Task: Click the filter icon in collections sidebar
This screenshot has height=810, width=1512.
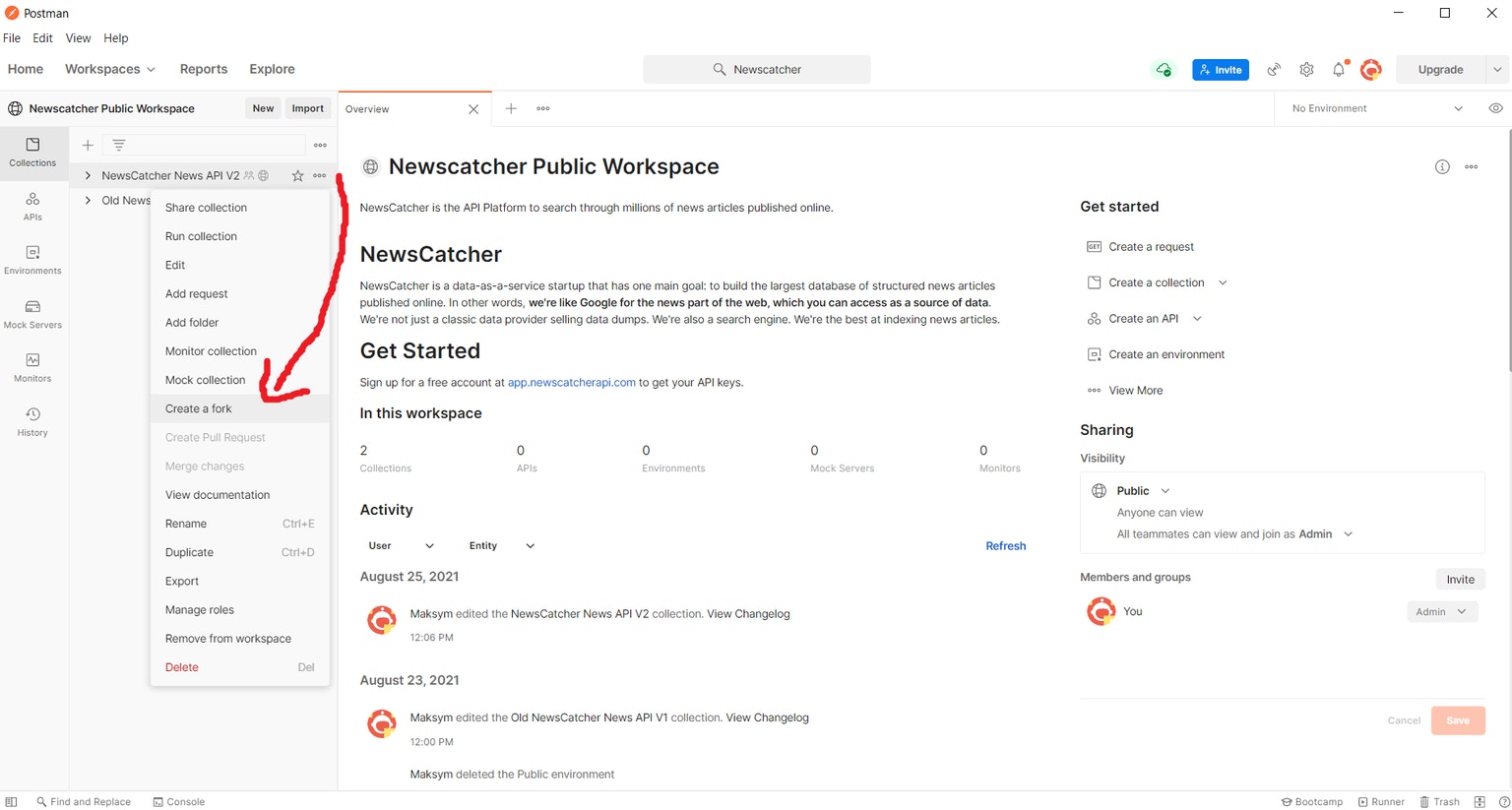Action: (119, 145)
